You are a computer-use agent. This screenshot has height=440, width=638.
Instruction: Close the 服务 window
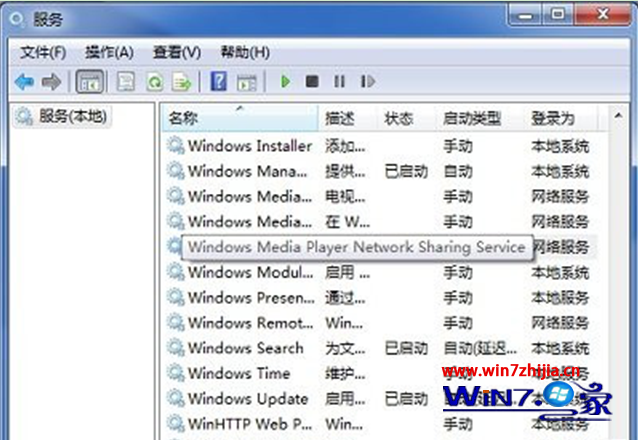(603, 15)
